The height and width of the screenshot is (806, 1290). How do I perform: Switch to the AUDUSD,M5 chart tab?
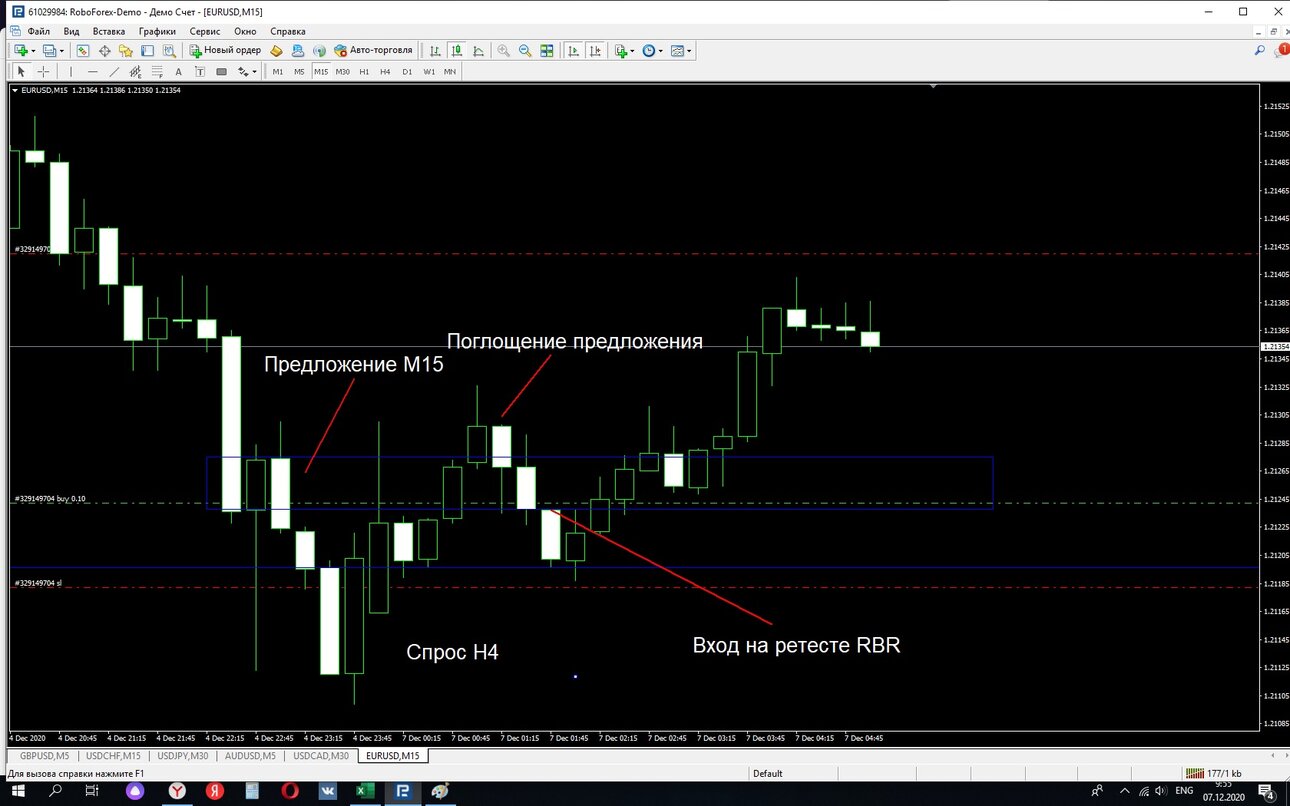tap(249, 756)
